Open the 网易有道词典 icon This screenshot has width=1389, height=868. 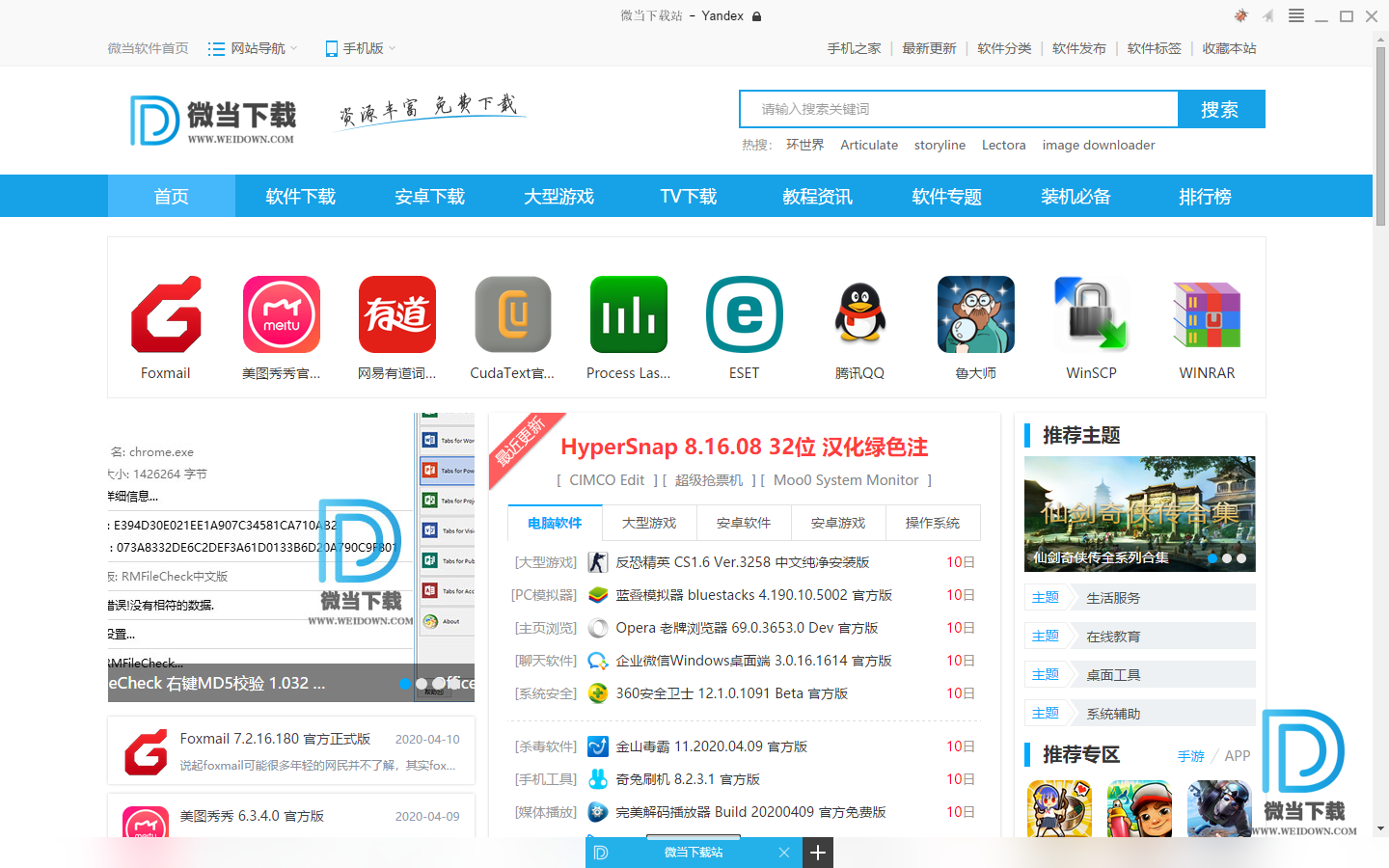(x=397, y=314)
